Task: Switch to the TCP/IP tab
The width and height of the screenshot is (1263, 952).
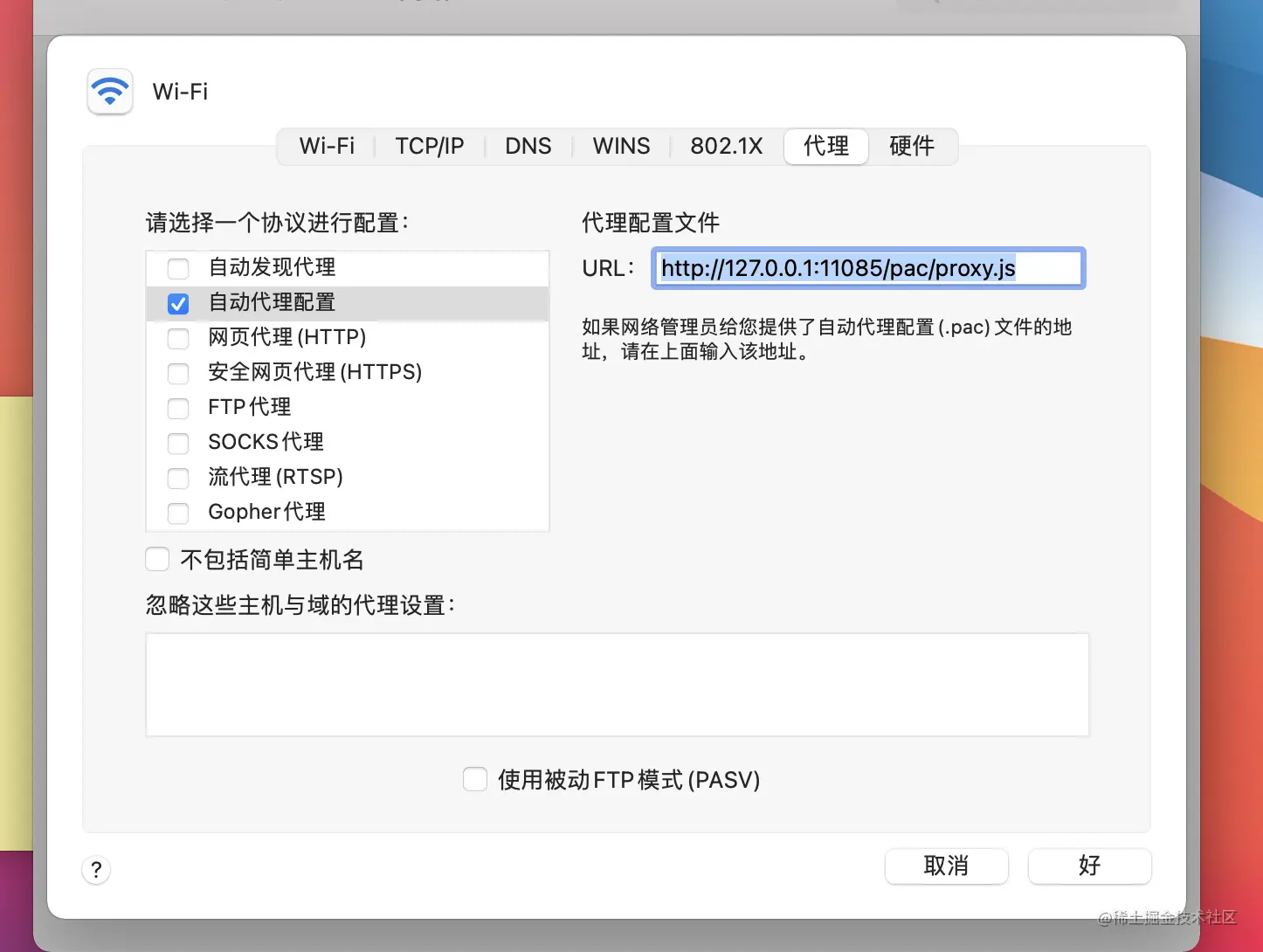Action: [429, 146]
